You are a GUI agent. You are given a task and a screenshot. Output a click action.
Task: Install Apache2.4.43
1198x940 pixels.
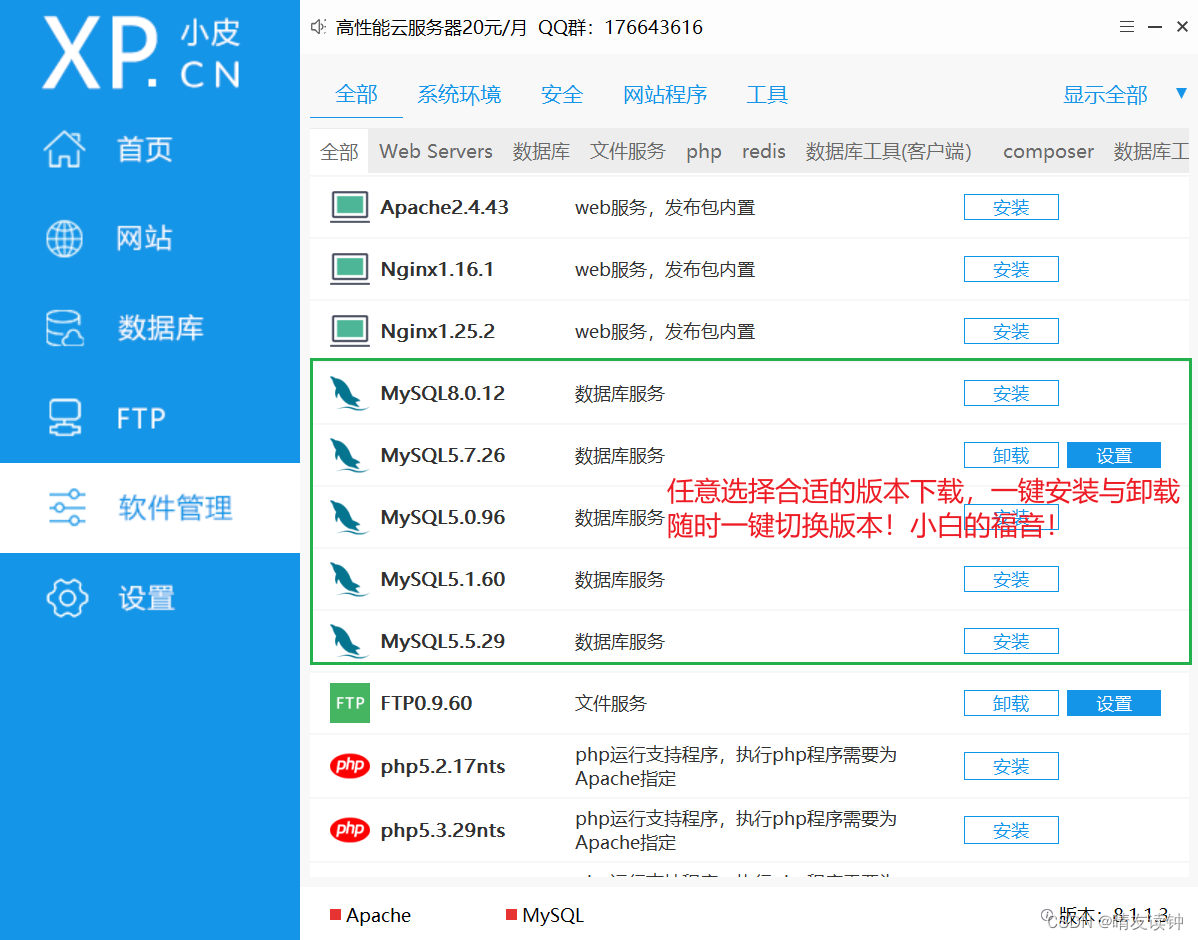pos(1011,207)
